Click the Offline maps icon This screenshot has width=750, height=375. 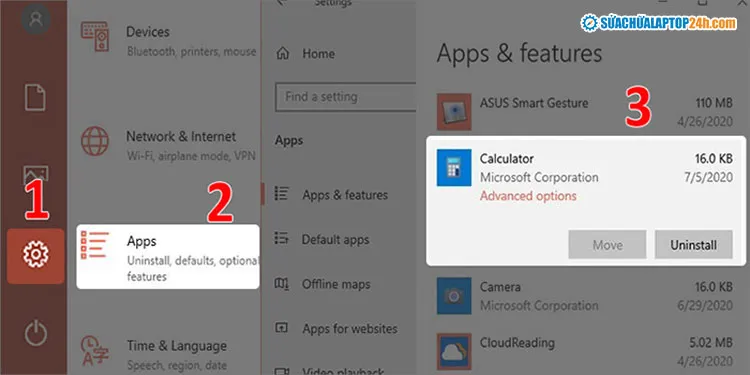coord(281,283)
